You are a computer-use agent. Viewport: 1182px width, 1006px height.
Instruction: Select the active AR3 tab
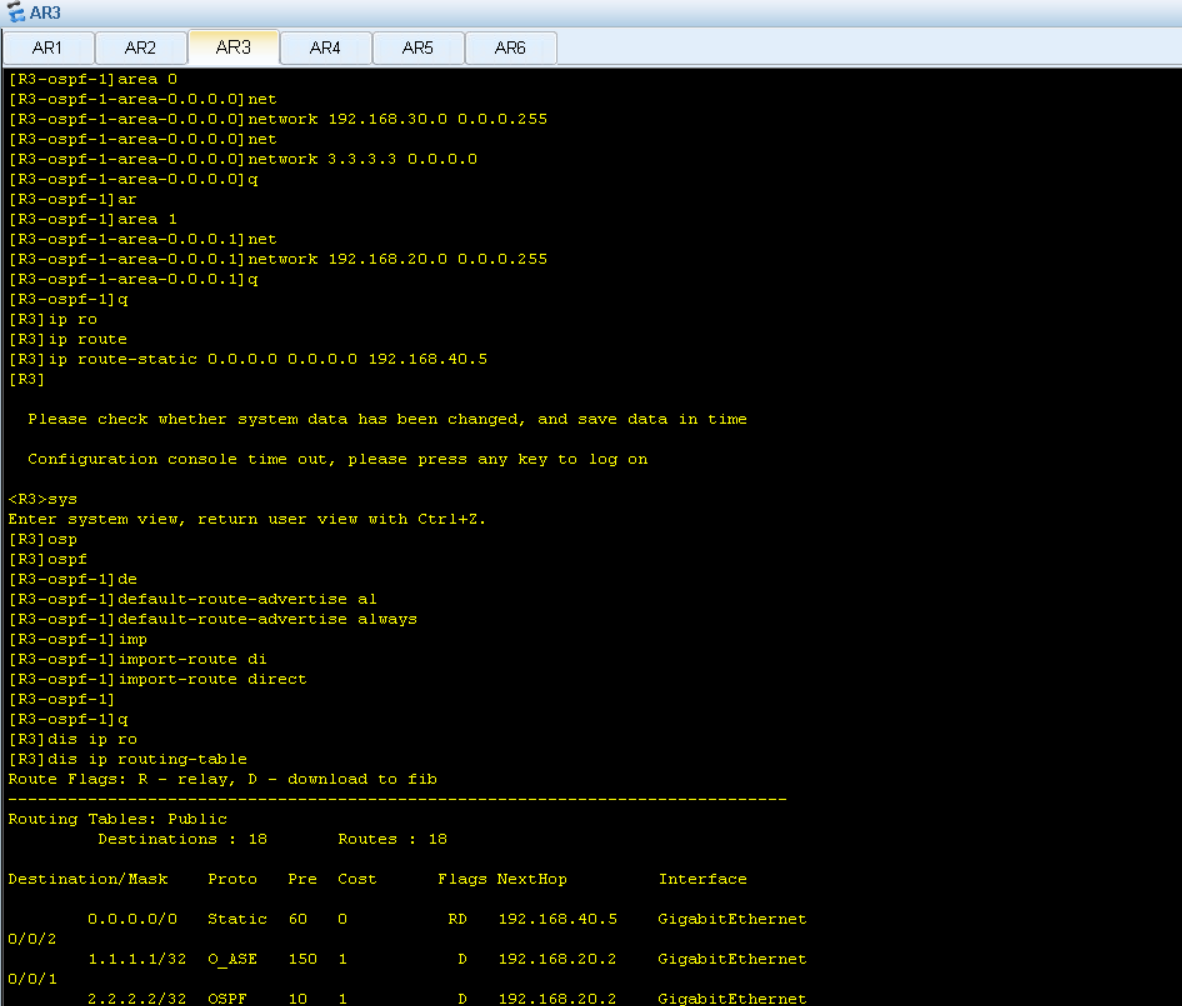[x=234, y=47]
